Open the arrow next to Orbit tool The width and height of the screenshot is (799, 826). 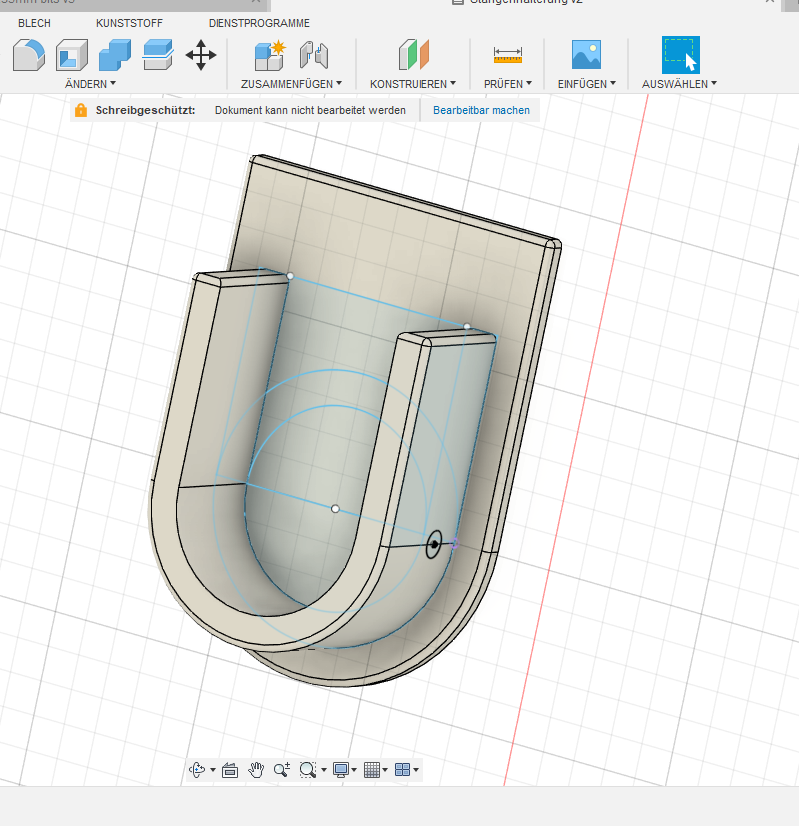click(x=213, y=770)
